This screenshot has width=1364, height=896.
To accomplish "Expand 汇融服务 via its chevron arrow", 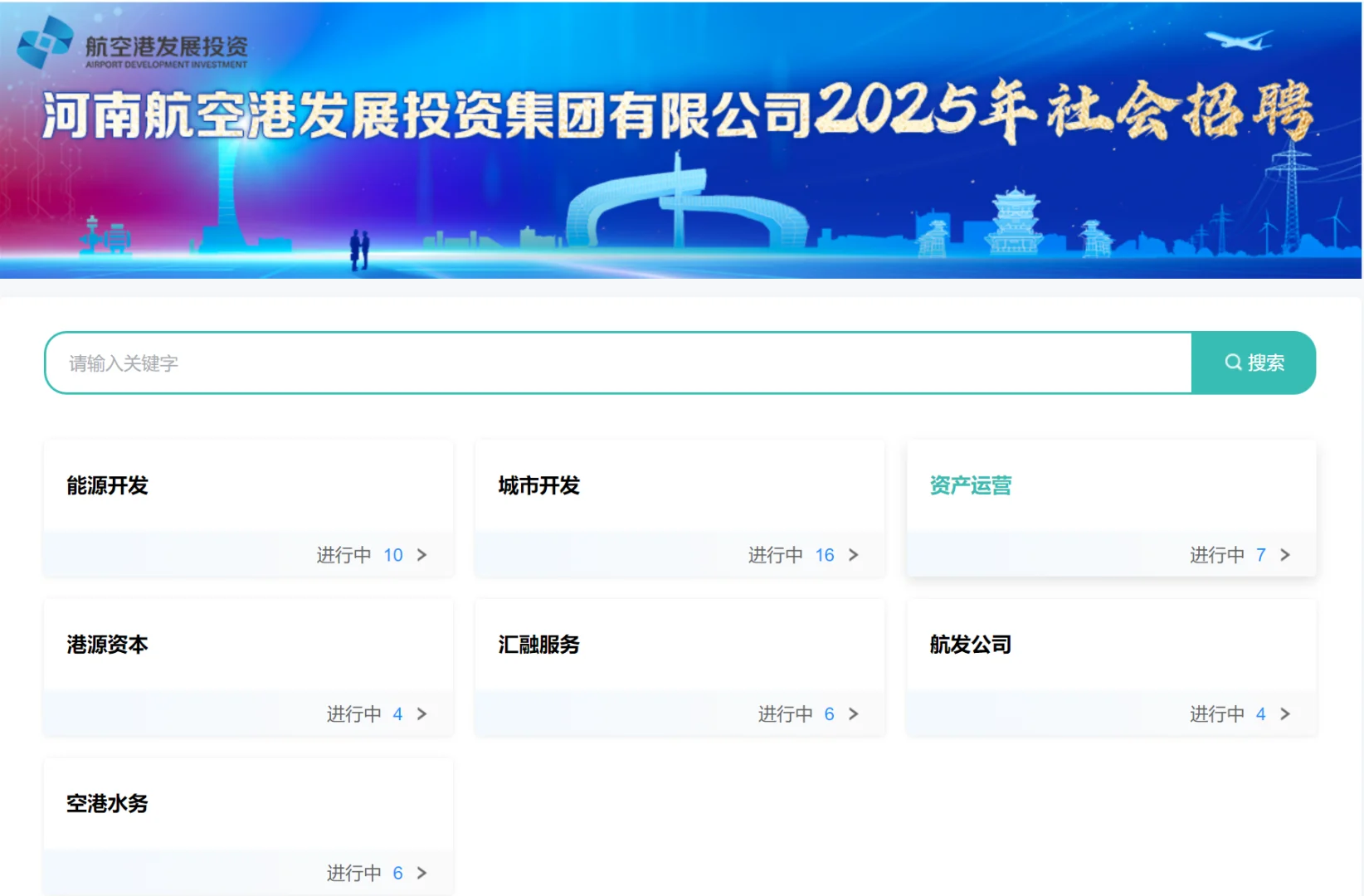I will [x=854, y=714].
